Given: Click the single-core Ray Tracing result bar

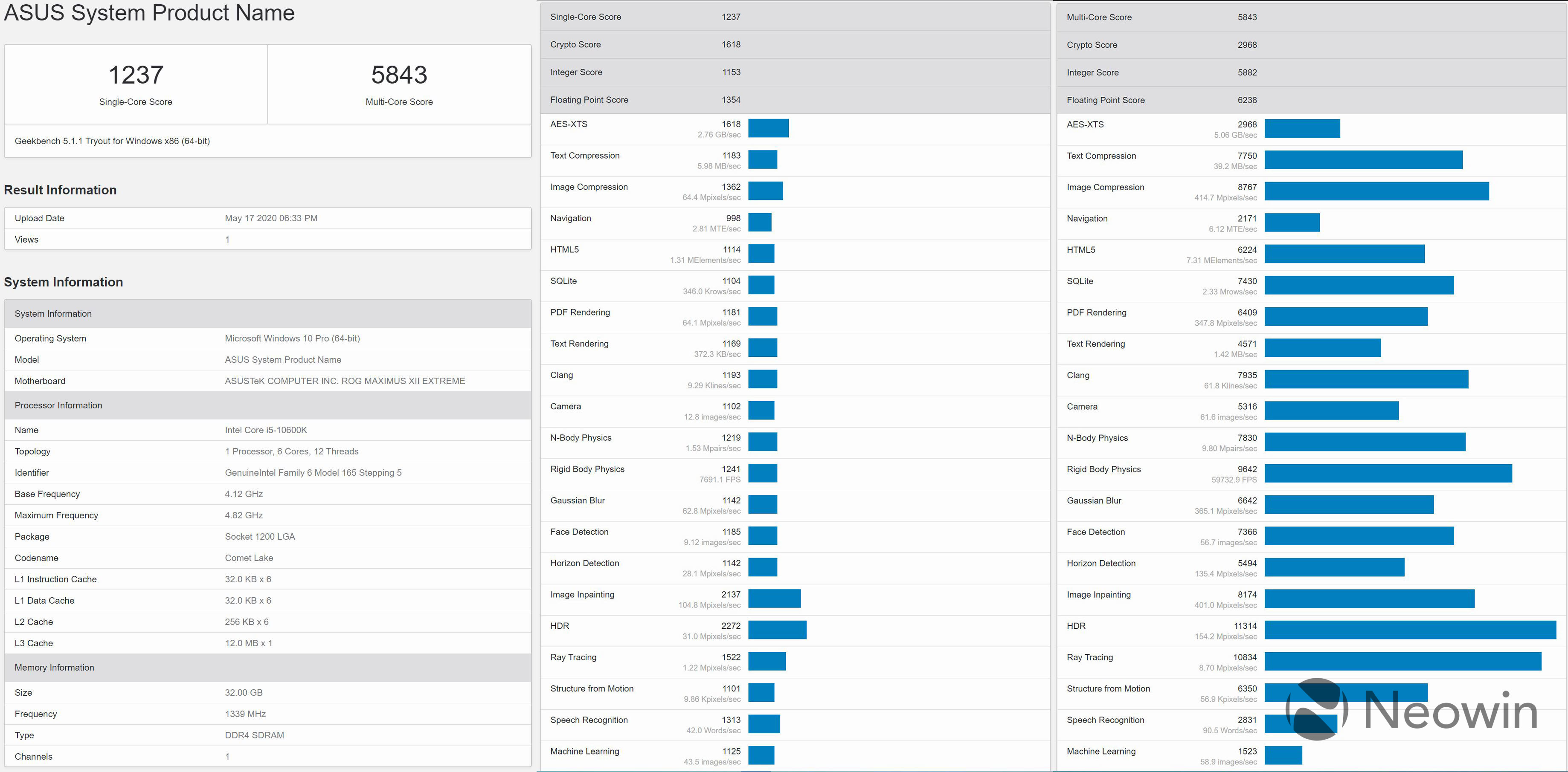Looking at the screenshot, I should tap(767, 661).
